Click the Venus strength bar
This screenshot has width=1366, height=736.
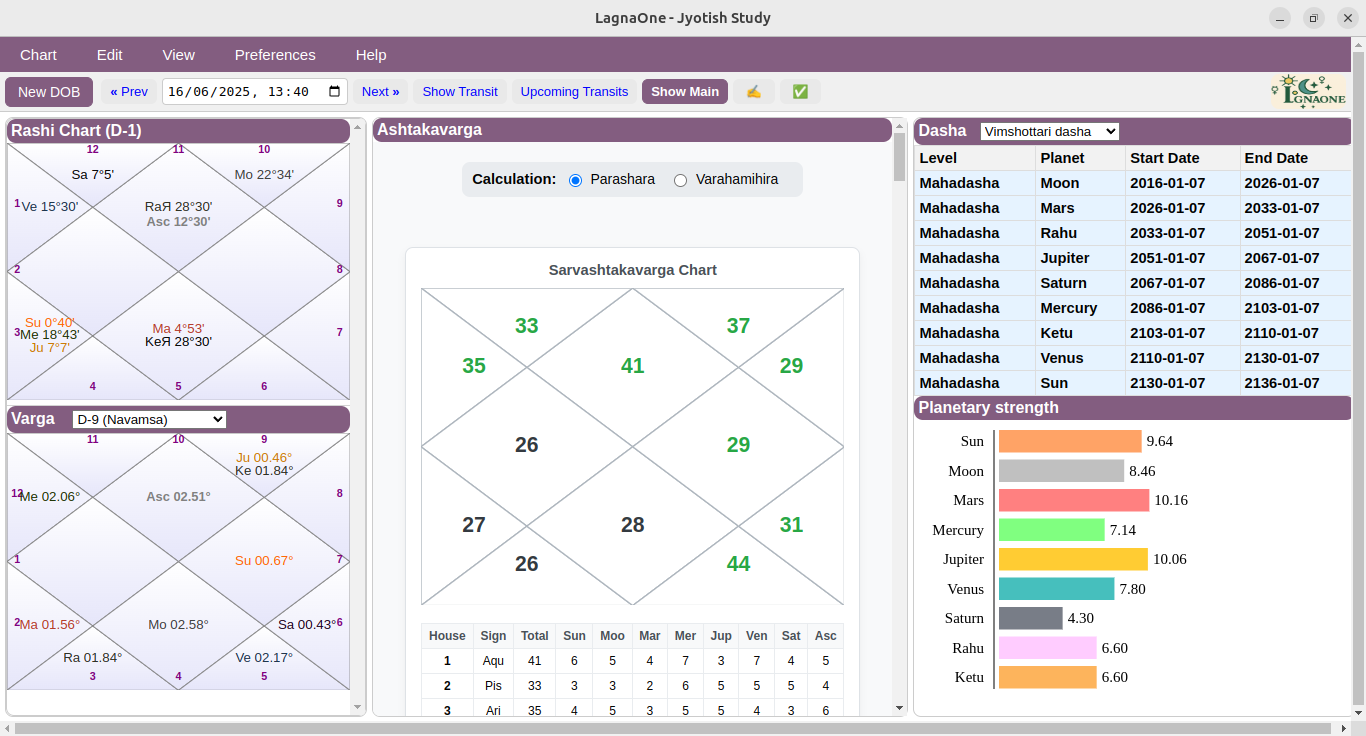pos(1057,589)
